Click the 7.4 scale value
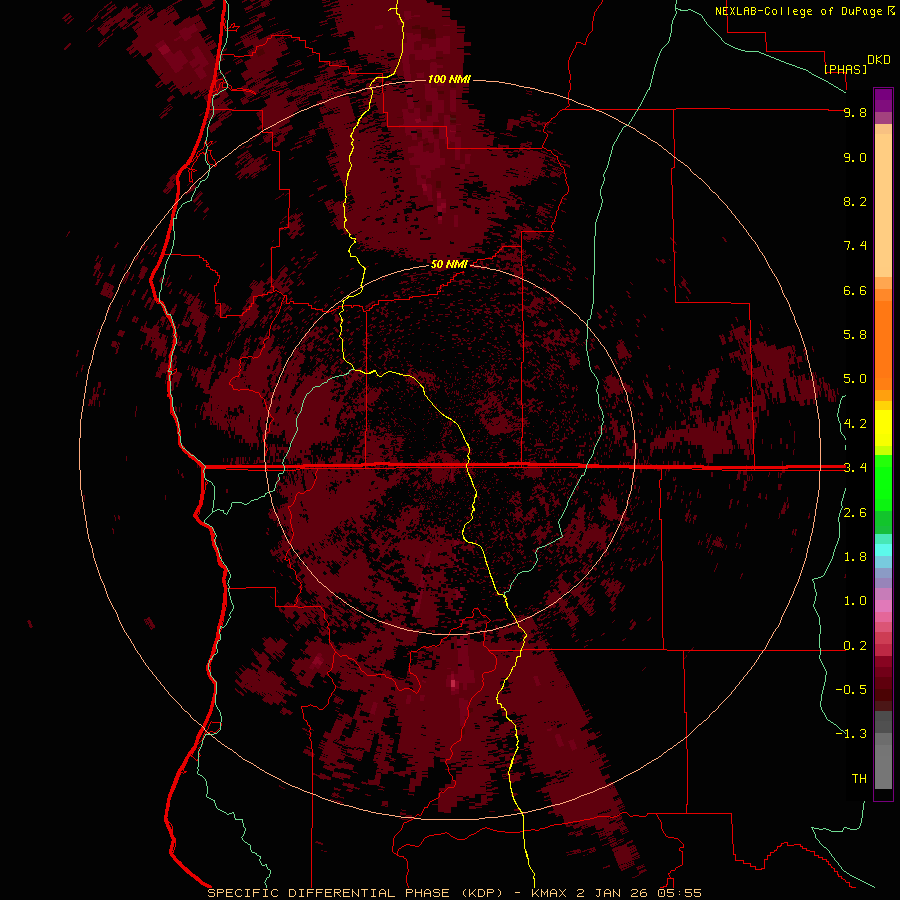Image resolution: width=900 pixels, height=900 pixels. click(855, 246)
